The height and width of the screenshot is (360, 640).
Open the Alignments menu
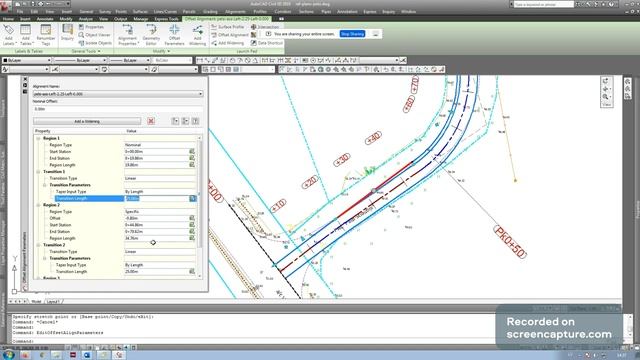(236, 12)
